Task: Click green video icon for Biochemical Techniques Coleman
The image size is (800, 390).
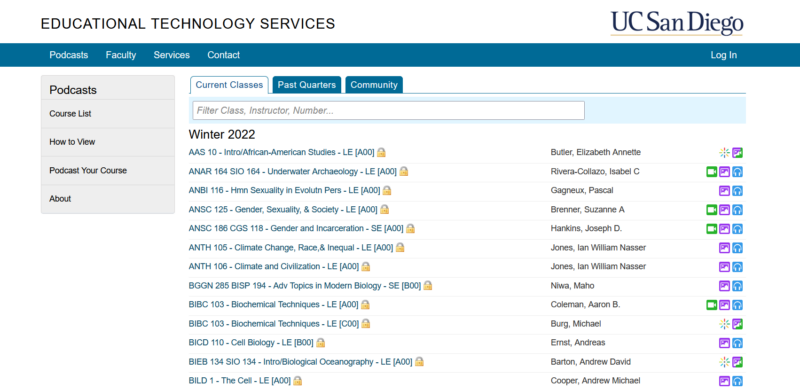Action: (711, 305)
